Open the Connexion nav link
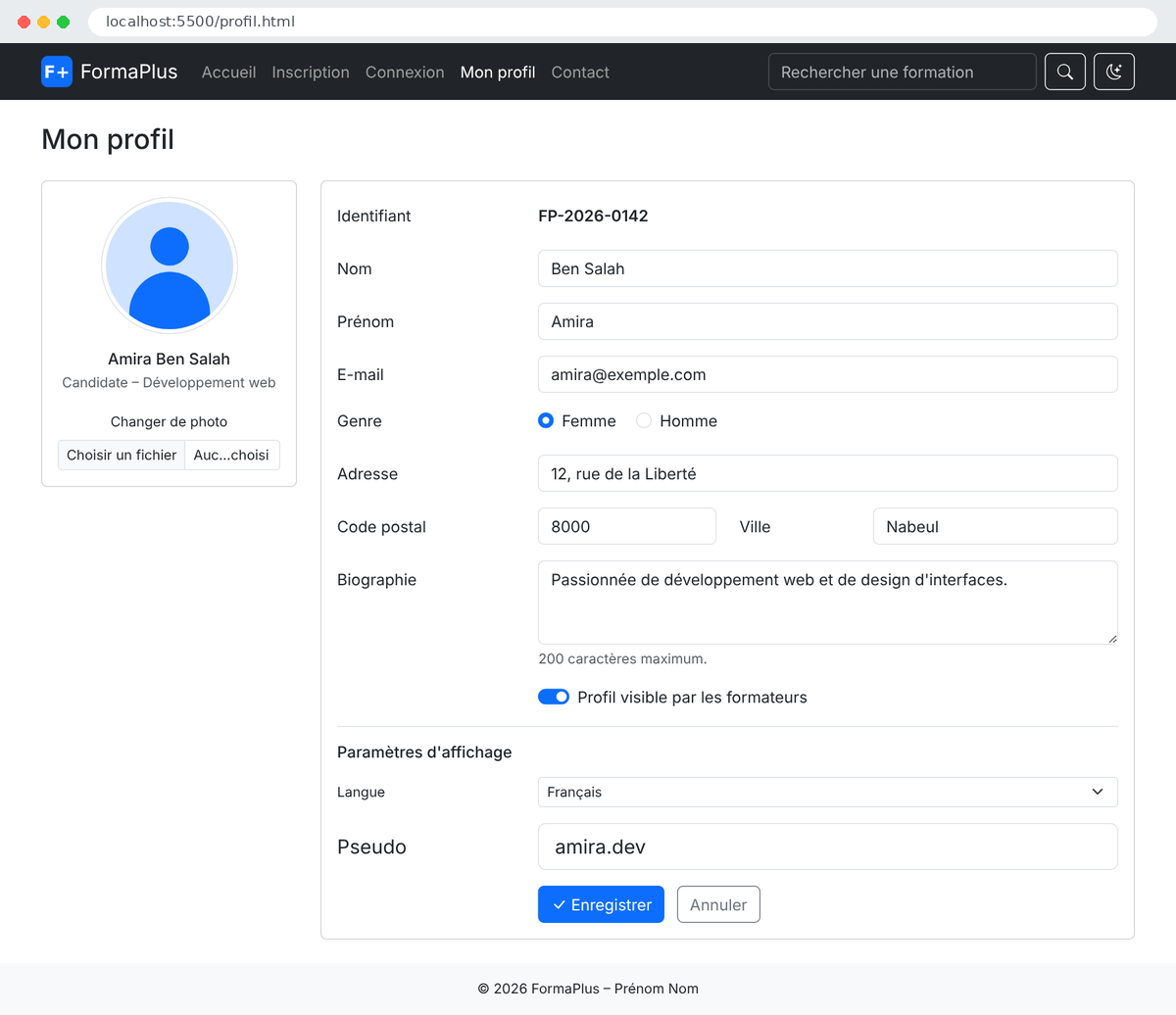This screenshot has height=1015, width=1176. (x=405, y=72)
